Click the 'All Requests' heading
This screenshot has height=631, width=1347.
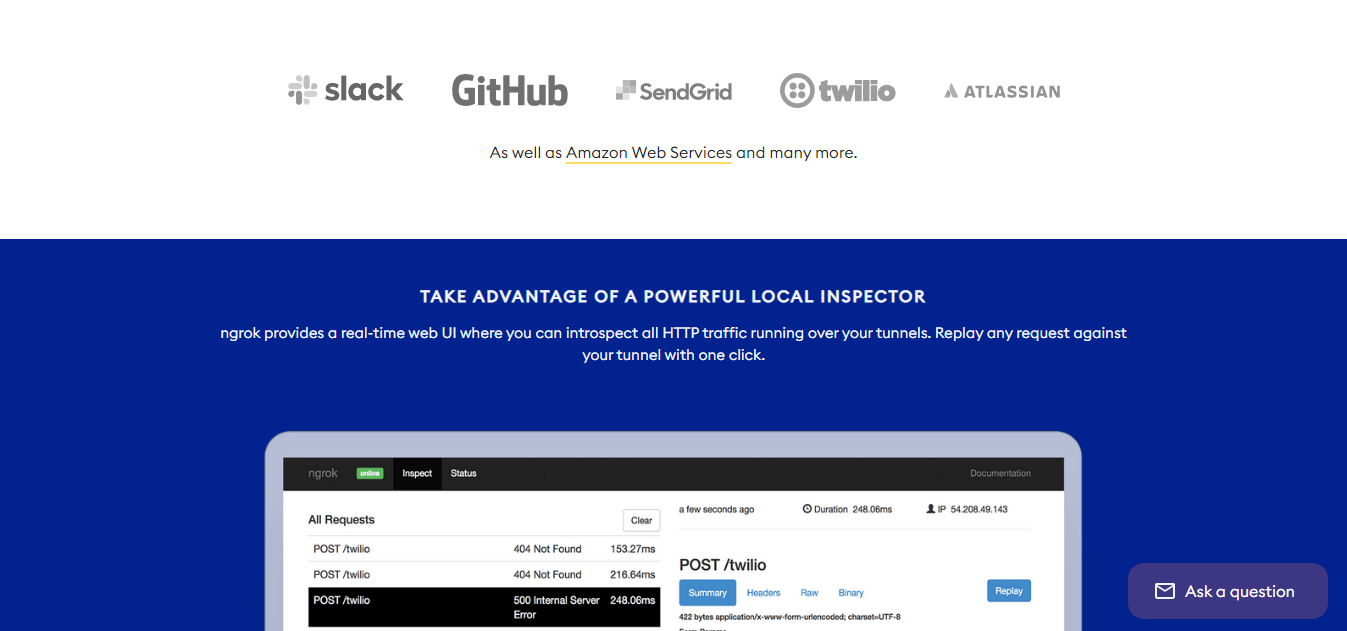click(x=341, y=520)
